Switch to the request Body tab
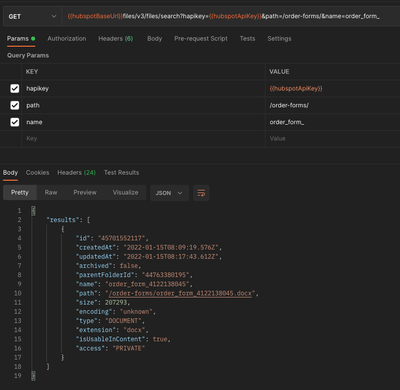The width and height of the screenshot is (400, 390). [155, 39]
